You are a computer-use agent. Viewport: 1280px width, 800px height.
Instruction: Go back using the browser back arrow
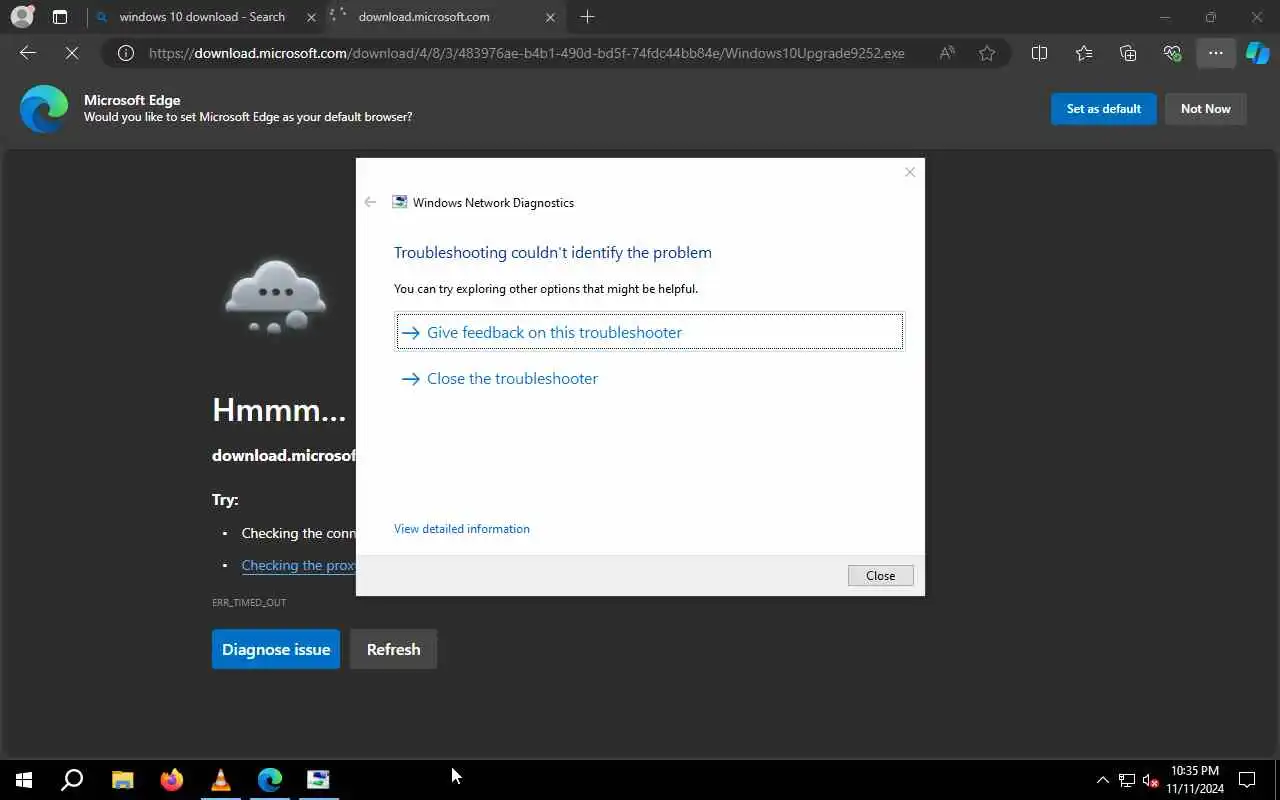coord(28,53)
